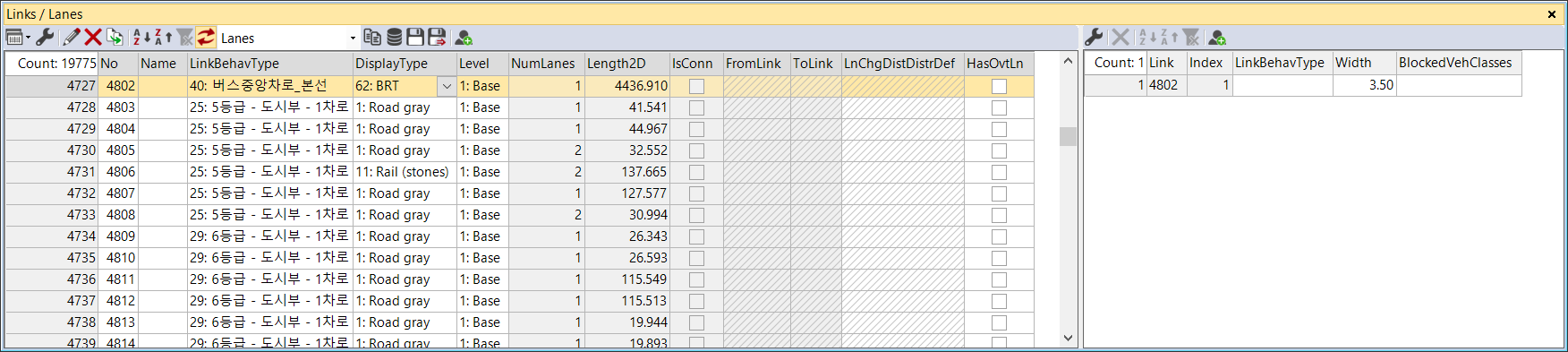Expand the list layout dropdown arrow
The height and width of the screenshot is (352, 1568).
29,38
